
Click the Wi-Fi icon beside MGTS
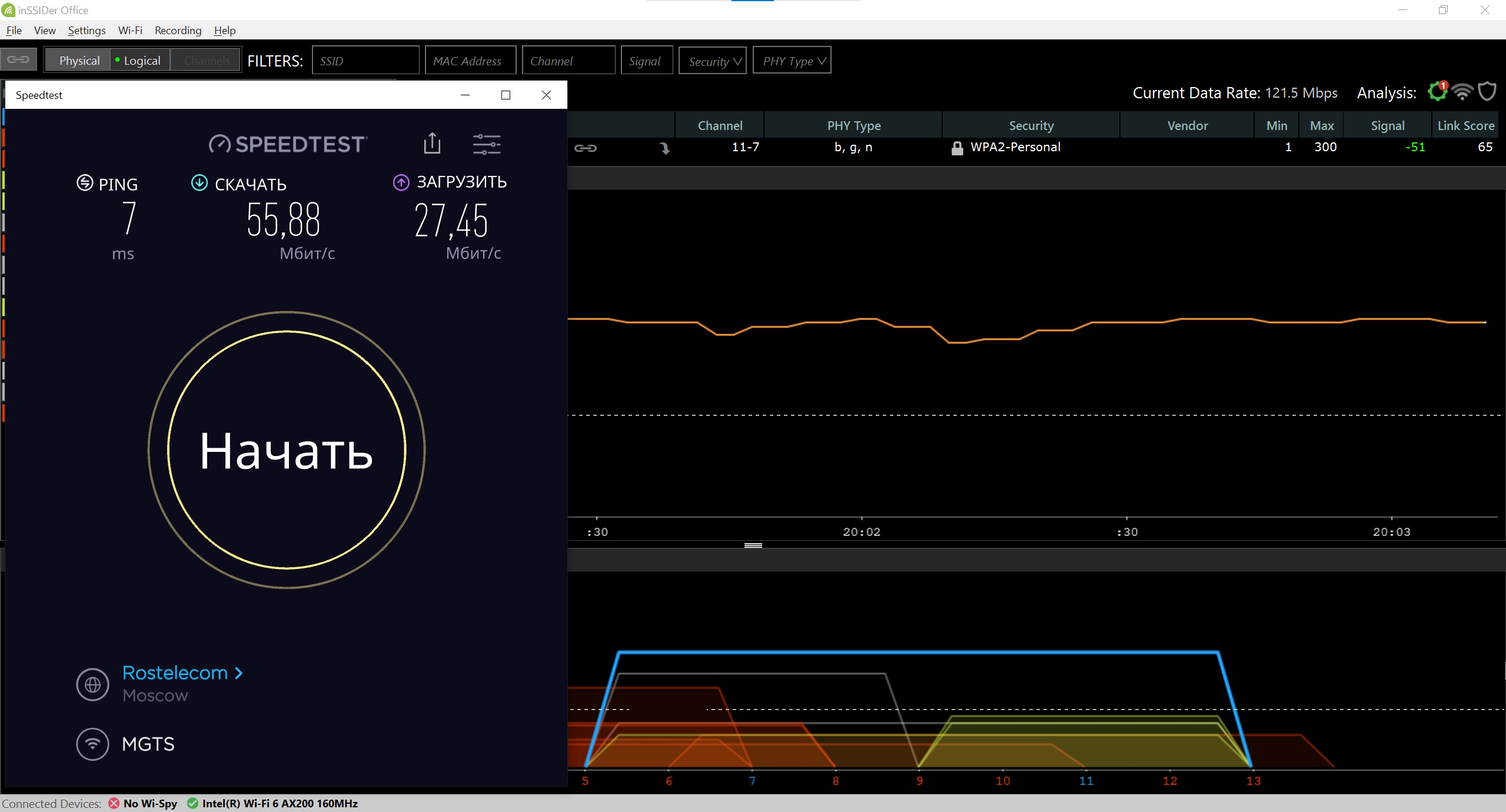coord(92,744)
